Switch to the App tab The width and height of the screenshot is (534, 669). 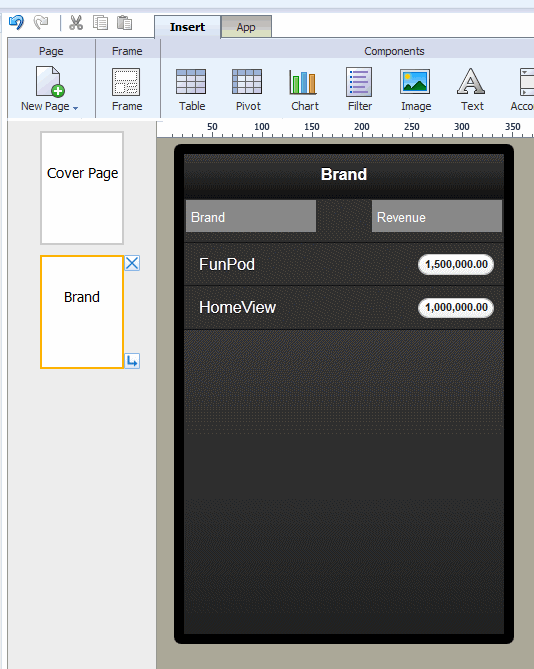point(246,27)
